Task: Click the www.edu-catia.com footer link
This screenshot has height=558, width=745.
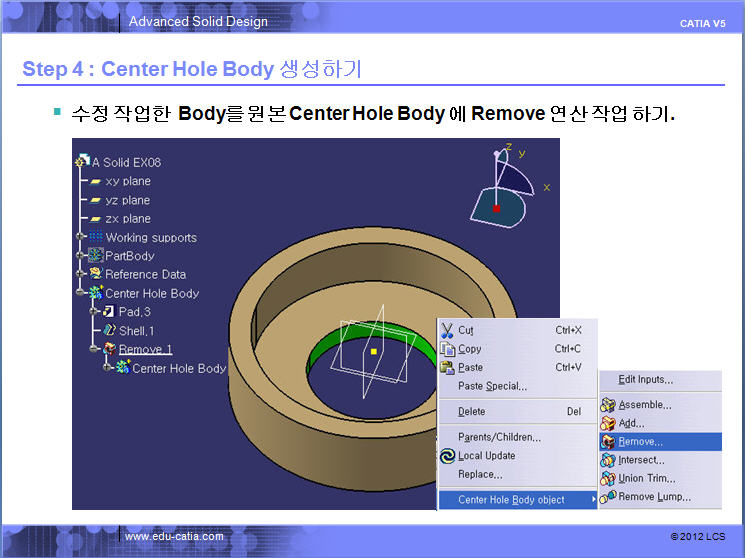Action: click(x=174, y=537)
